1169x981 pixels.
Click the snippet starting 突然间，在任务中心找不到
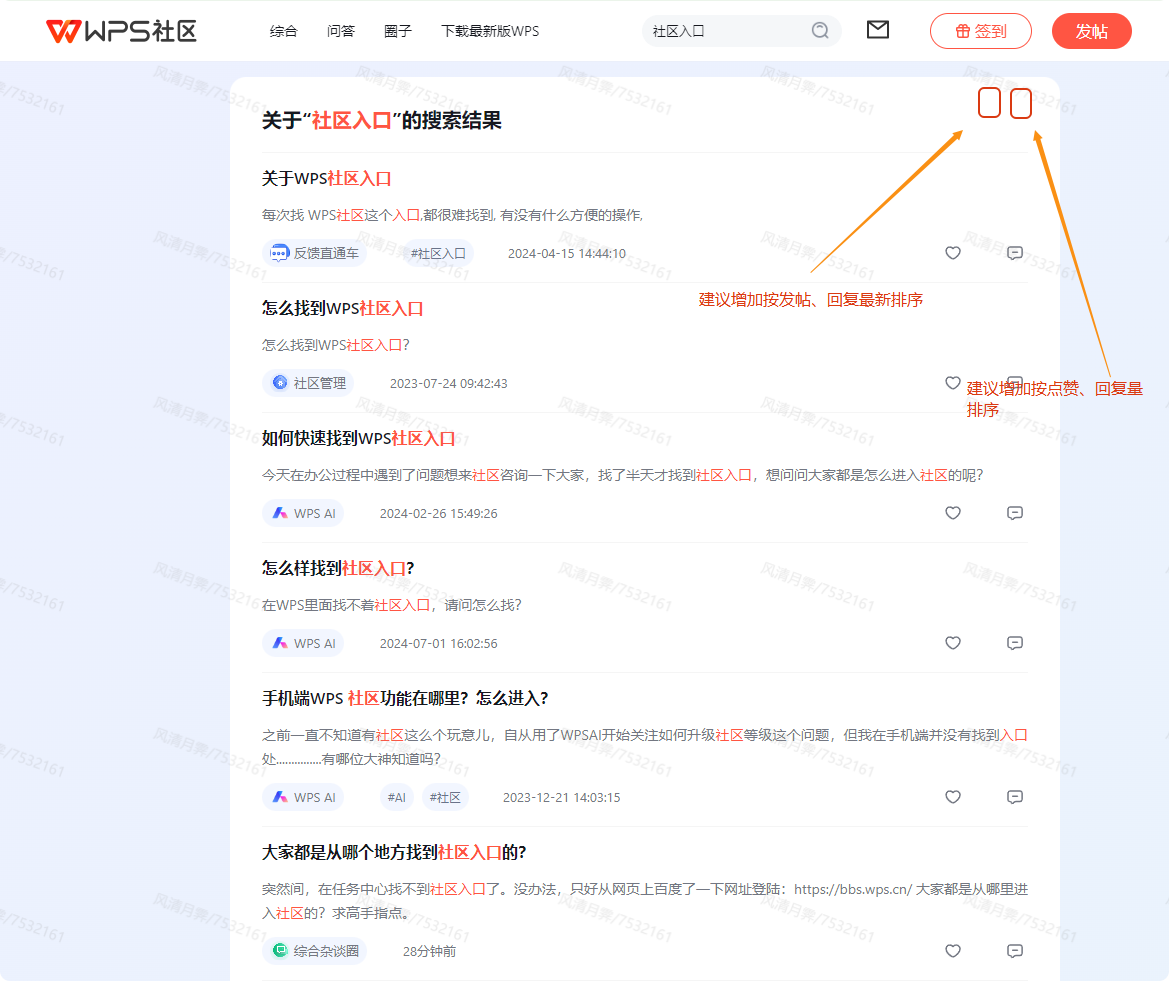point(645,900)
